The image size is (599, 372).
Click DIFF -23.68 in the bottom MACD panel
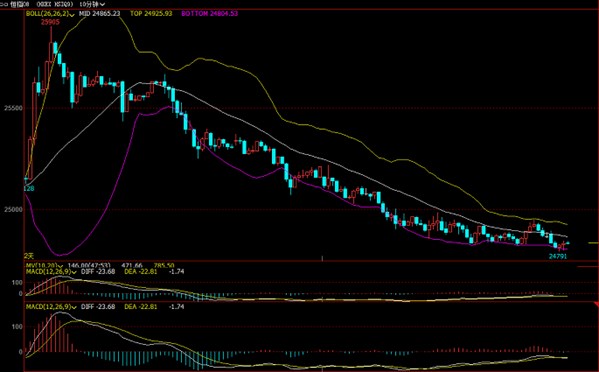[98, 307]
